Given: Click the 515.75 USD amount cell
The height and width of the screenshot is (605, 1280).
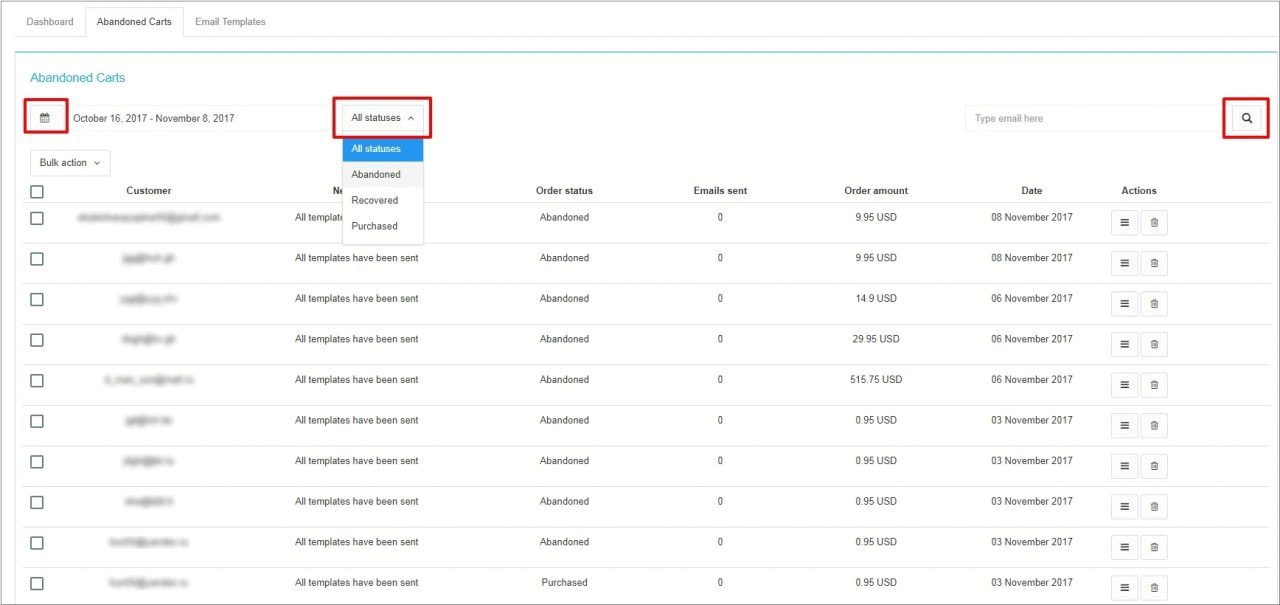Looking at the screenshot, I should pyautogui.click(x=876, y=380).
